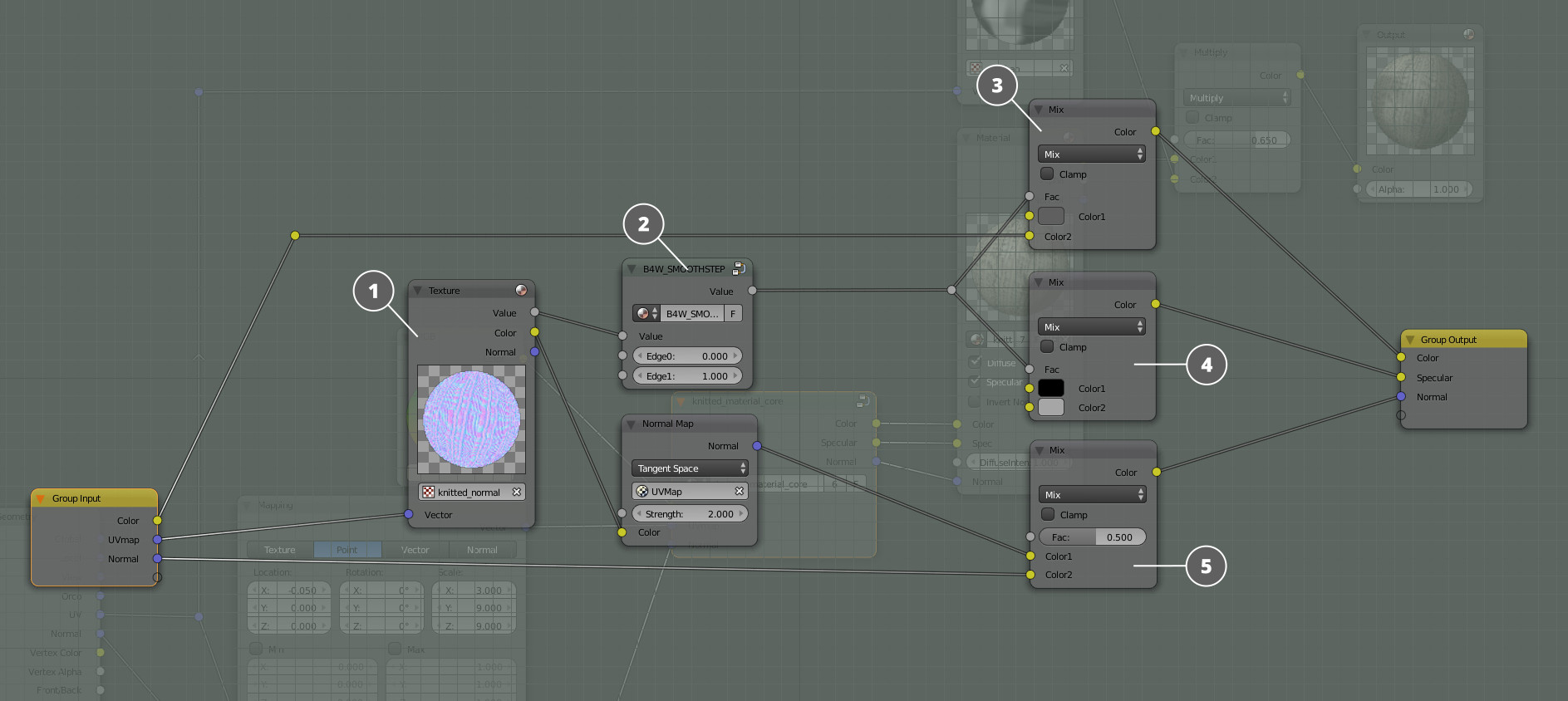1568x701 pixels.
Task: Click the Strength 2.000 field
Action: pos(689,514)
